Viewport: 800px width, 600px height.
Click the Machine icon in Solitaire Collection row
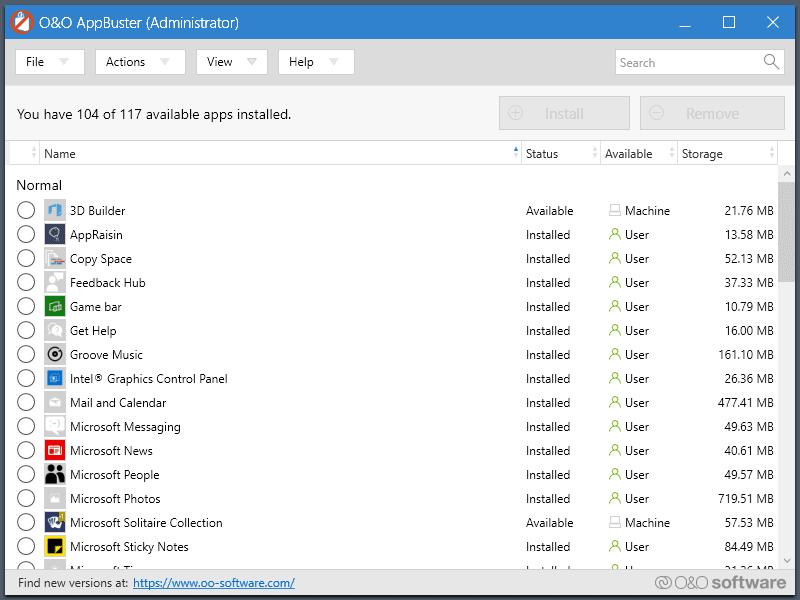(x=615, y=522)
